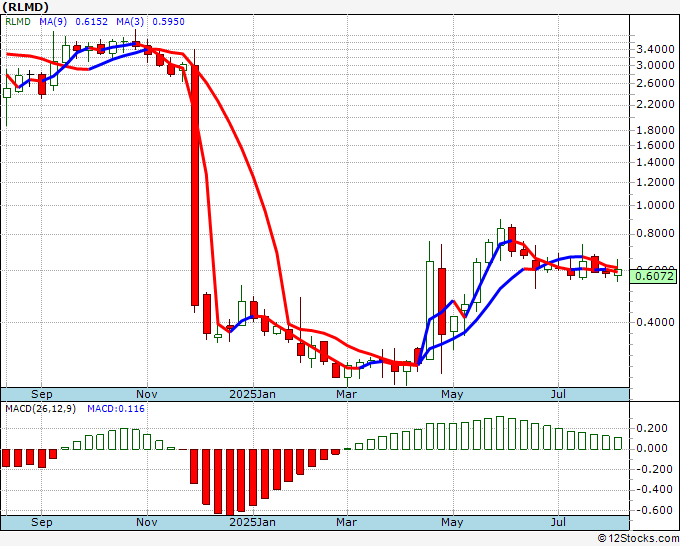Click the (RLMD) chart title
The image size is (680, 546).
click(x=26, y=7)
